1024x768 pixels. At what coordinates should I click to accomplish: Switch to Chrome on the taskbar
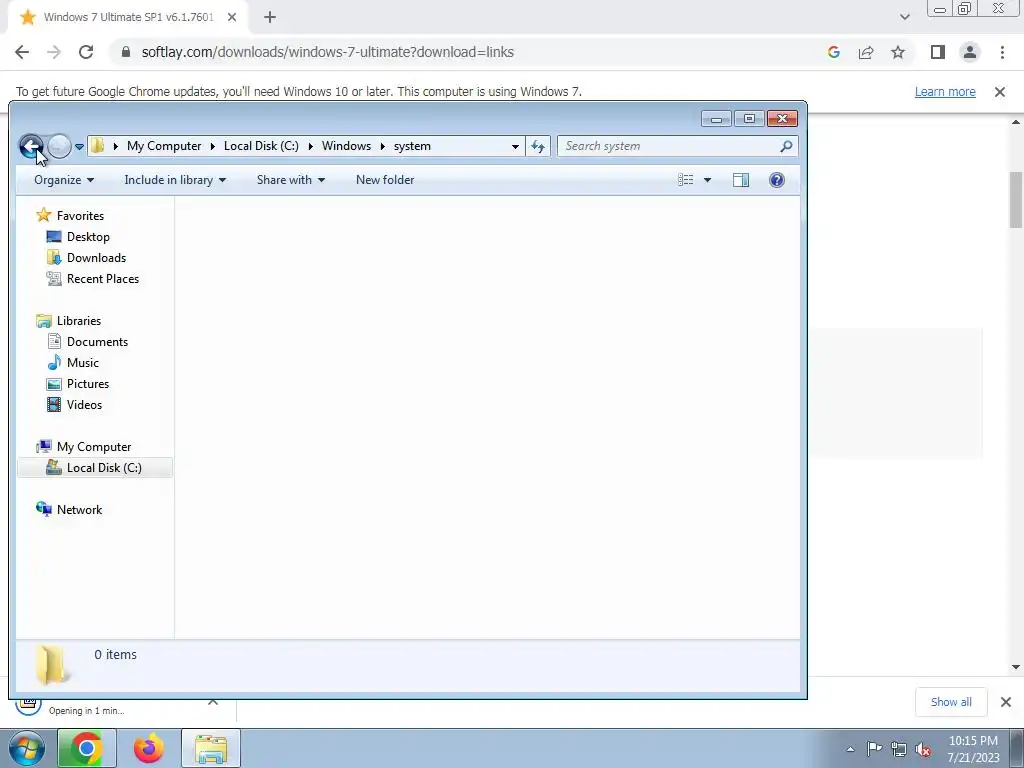87,748
